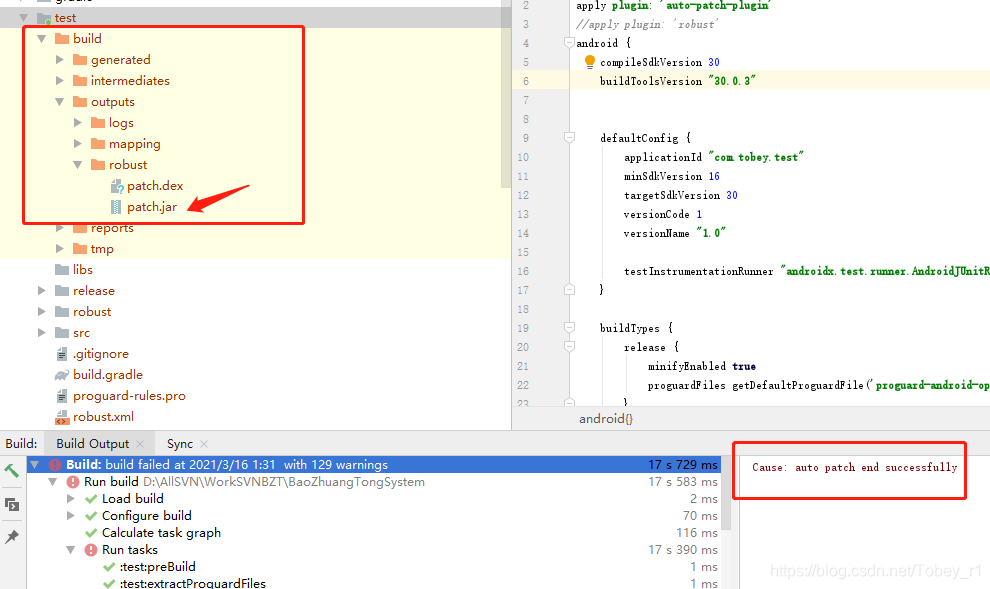Select the robust folder below release
990x589 pixels.
(x=92, y=312)
